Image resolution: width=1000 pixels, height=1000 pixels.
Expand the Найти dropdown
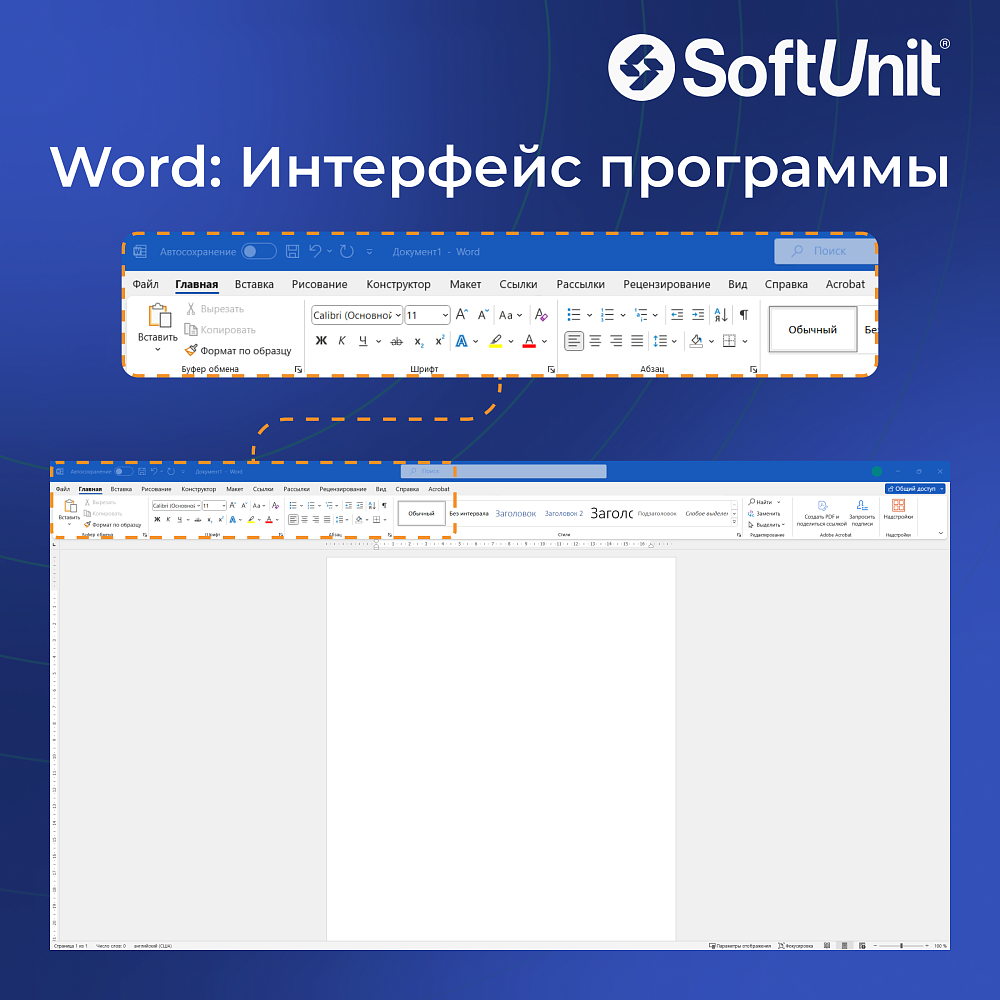click(x=779, y=502)
